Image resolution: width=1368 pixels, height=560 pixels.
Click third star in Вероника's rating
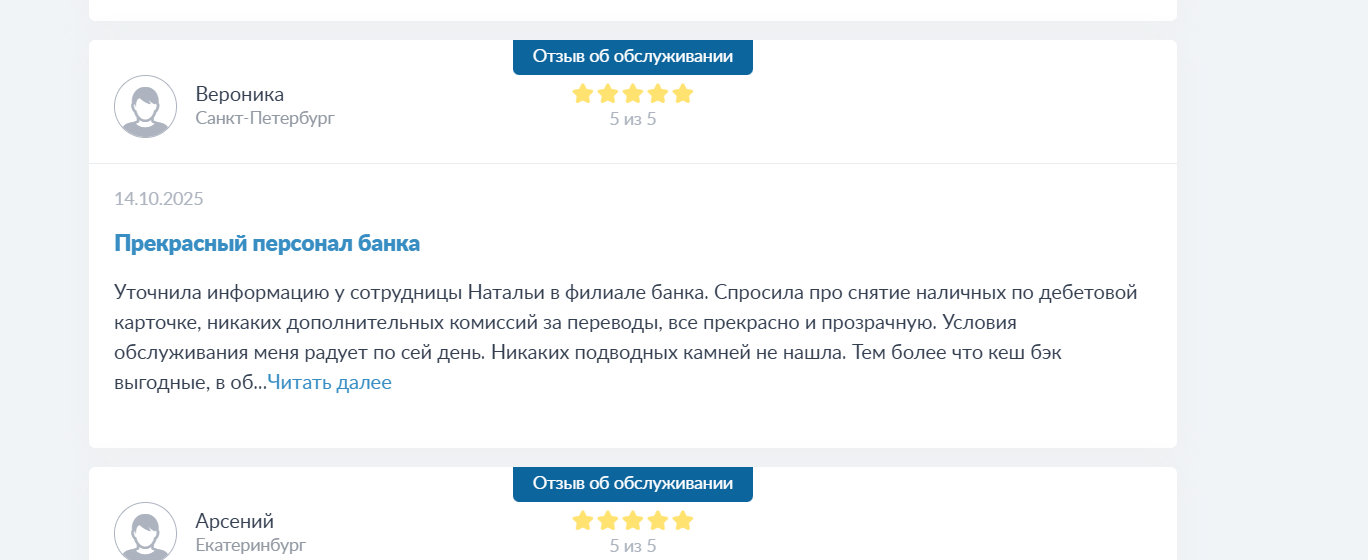point(633,94)
